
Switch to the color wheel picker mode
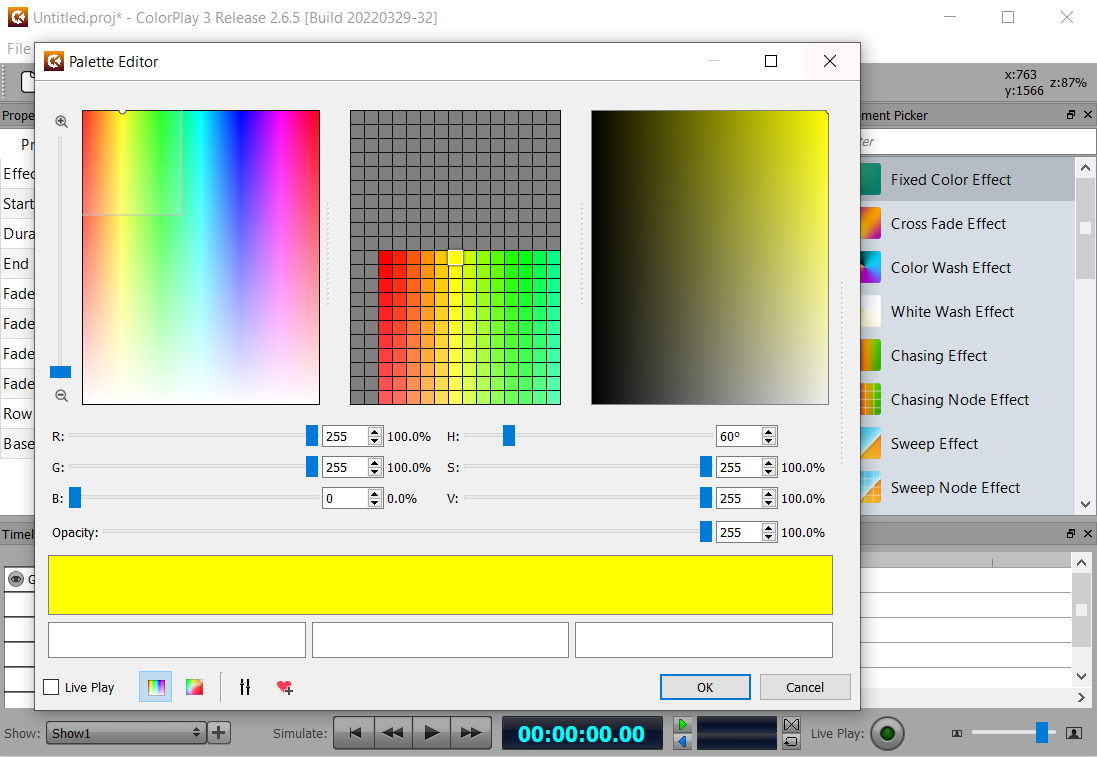pos(194,687)
